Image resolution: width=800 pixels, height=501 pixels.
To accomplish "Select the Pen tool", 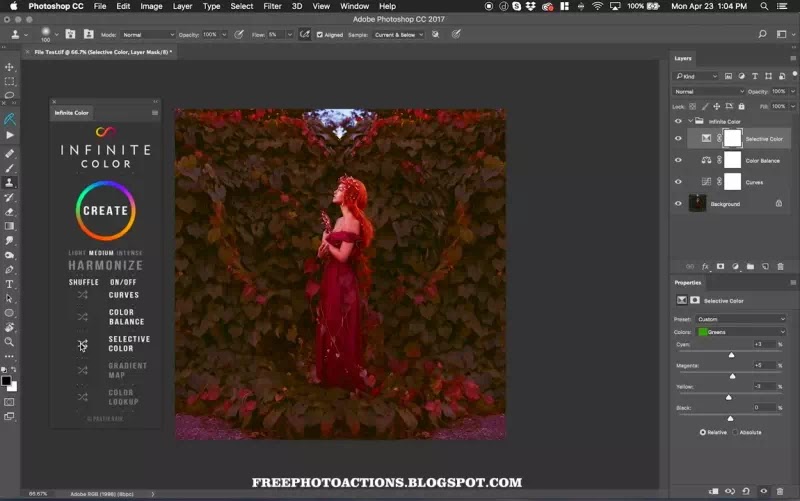I will [x=9, y=269].
